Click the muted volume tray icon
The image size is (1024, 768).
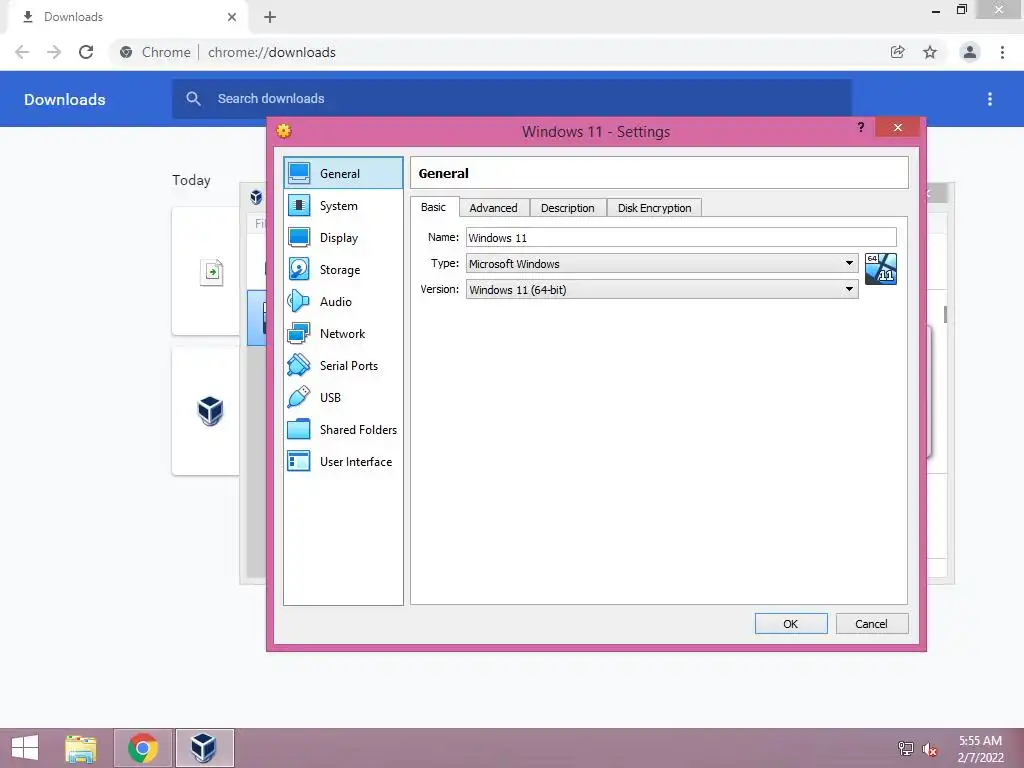929,749
